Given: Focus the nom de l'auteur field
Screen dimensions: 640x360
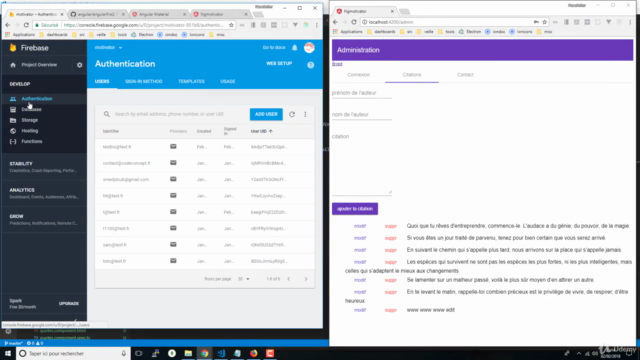Looking at the screenshot, I should tap(362, 115).
